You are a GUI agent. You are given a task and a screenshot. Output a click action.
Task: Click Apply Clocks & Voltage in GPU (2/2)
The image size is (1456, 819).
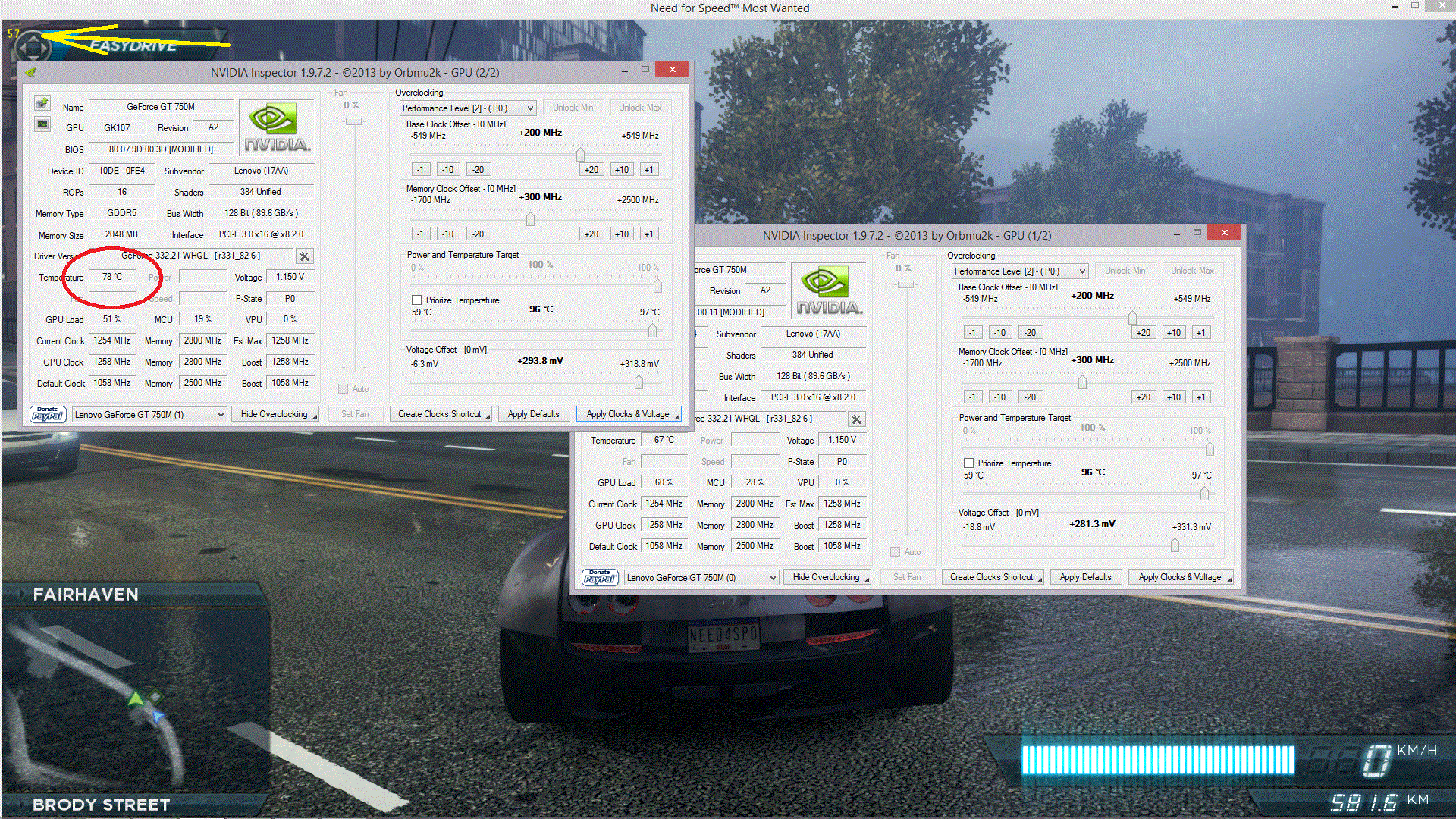[629, 414]
